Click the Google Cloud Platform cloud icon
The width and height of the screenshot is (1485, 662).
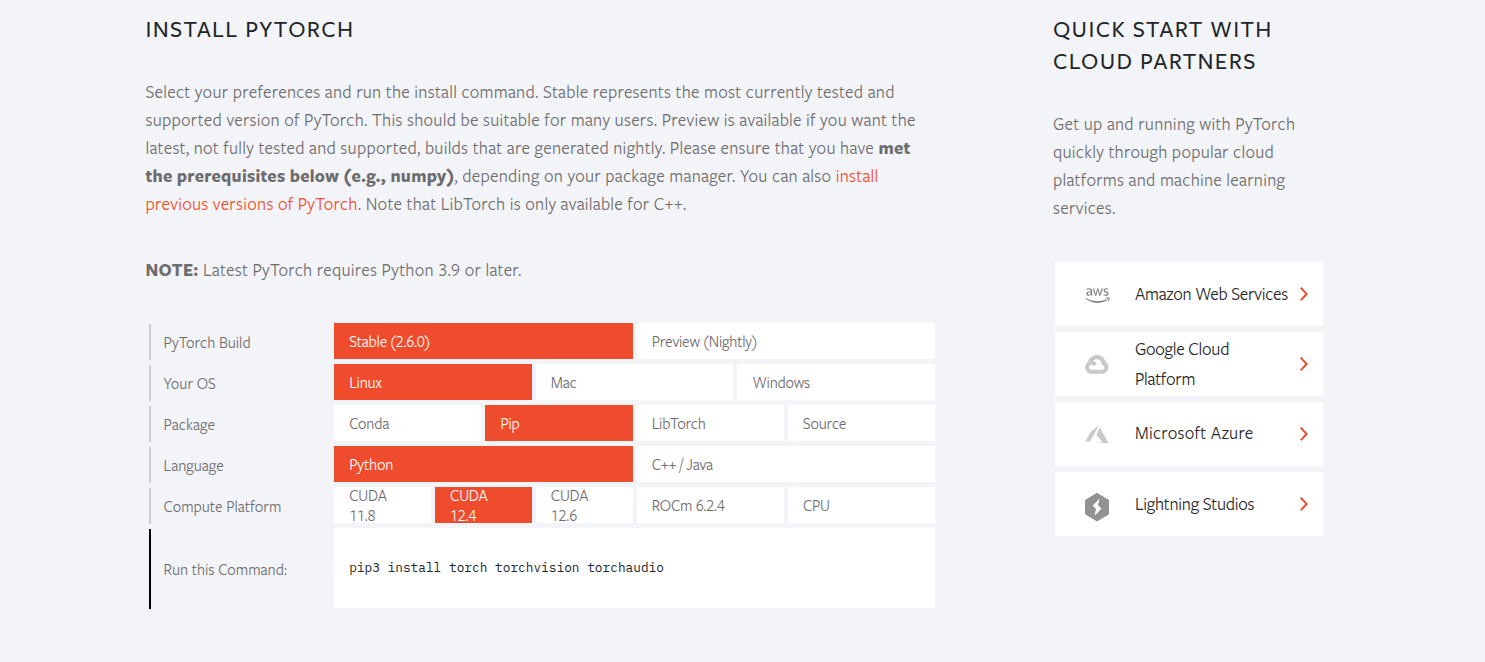(1097, 364)
